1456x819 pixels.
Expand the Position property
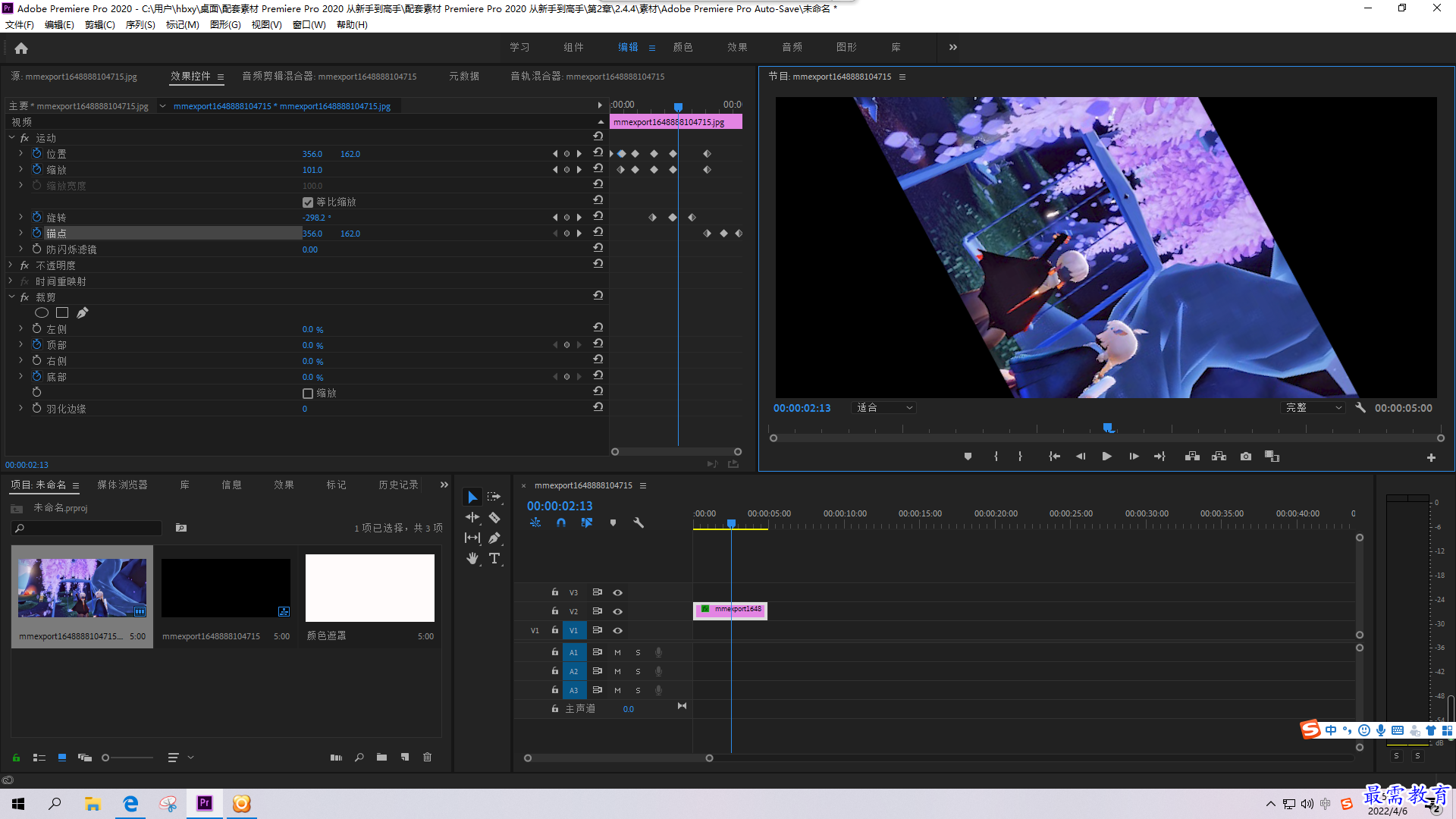21,153
